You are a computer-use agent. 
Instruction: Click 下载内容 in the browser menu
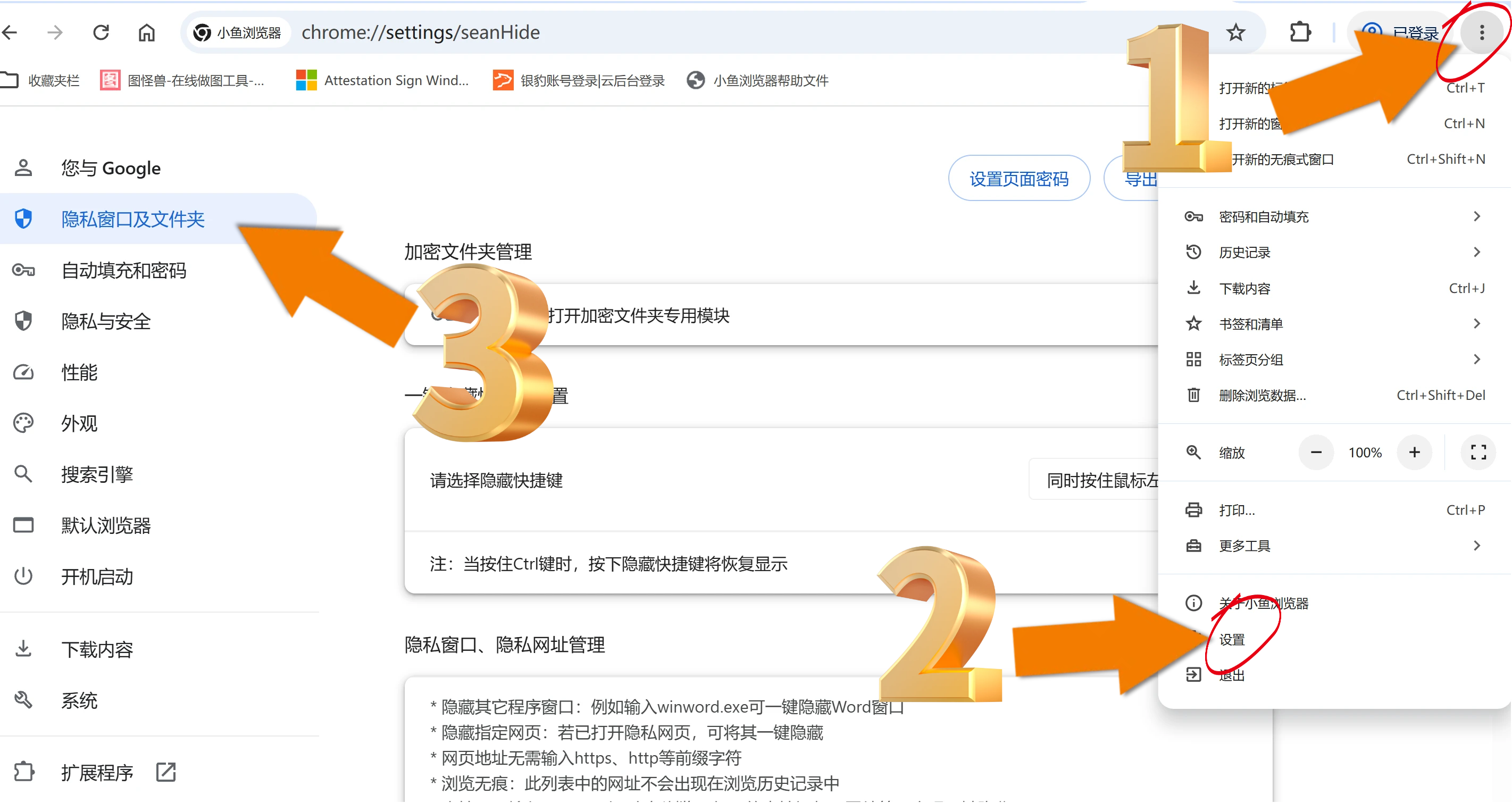coord(1335,288)
